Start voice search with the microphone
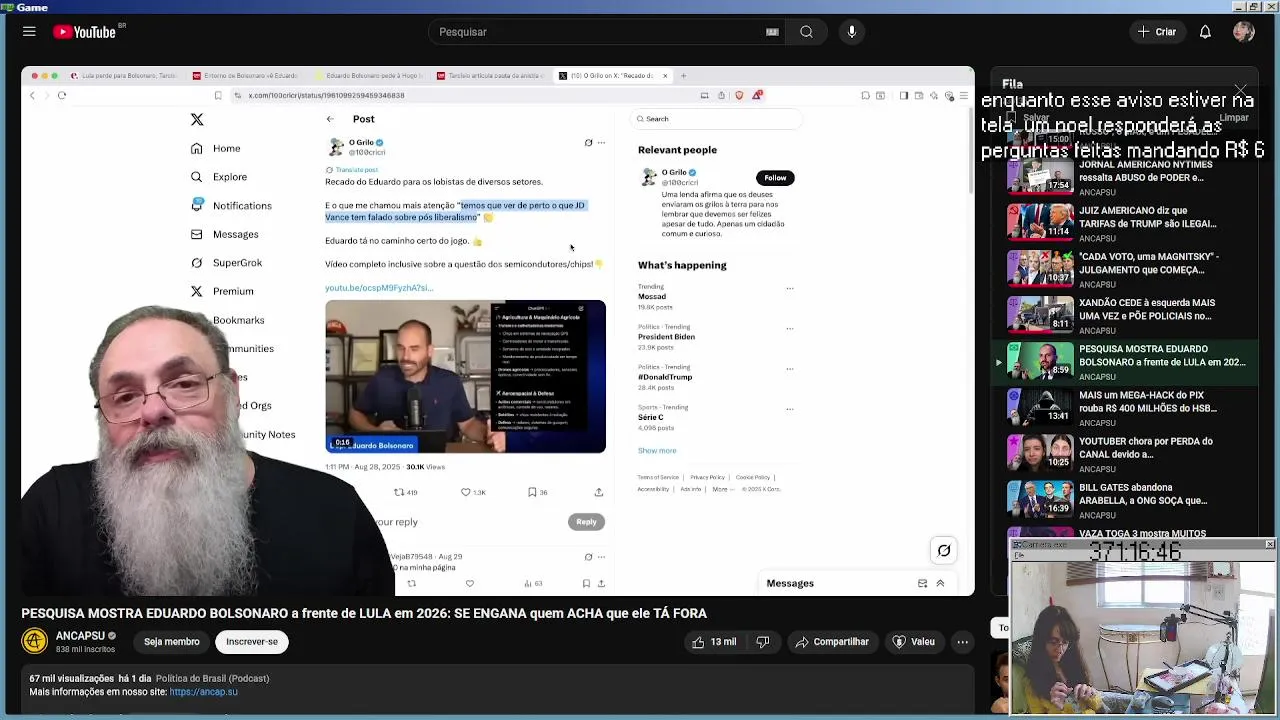This screenshot has width=1280, height=720. [x=852, y=32]
